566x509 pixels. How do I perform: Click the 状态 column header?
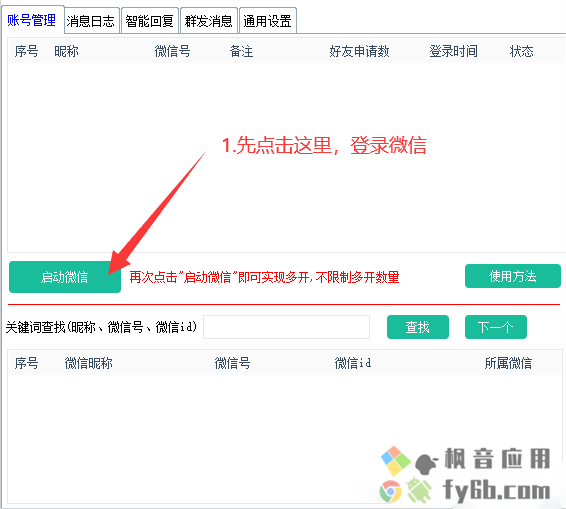pyautogui.click(x=521, y=51)
